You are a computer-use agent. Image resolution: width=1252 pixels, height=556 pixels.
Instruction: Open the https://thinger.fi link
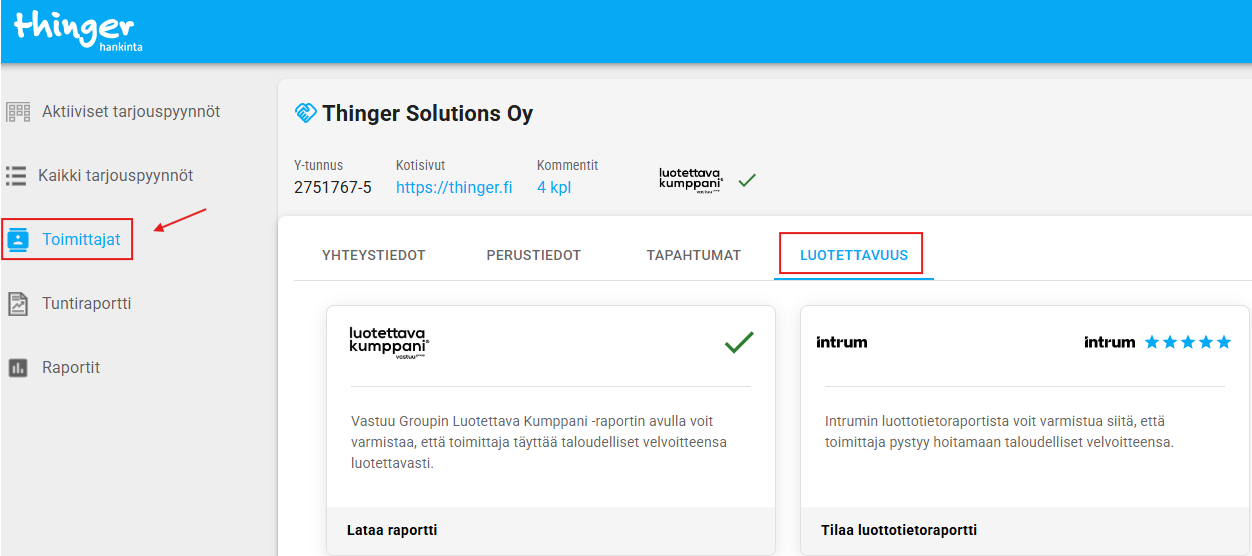[x=454, y=187]
